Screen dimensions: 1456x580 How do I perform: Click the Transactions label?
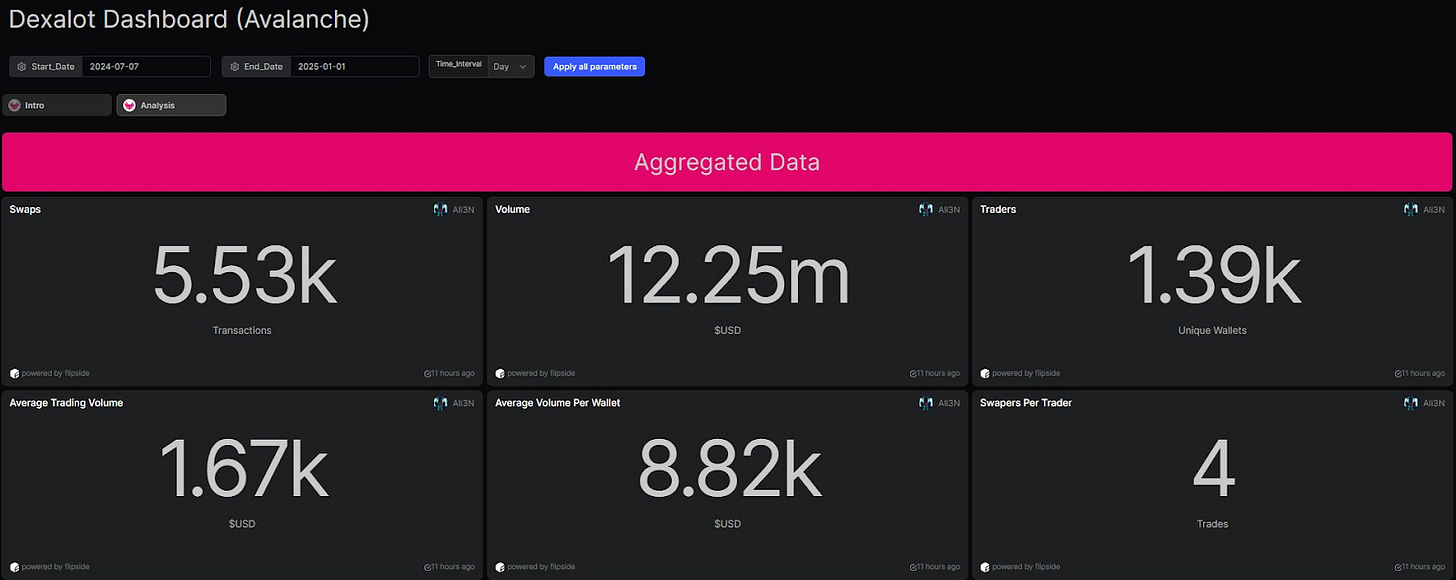click(x=242, y=330)
